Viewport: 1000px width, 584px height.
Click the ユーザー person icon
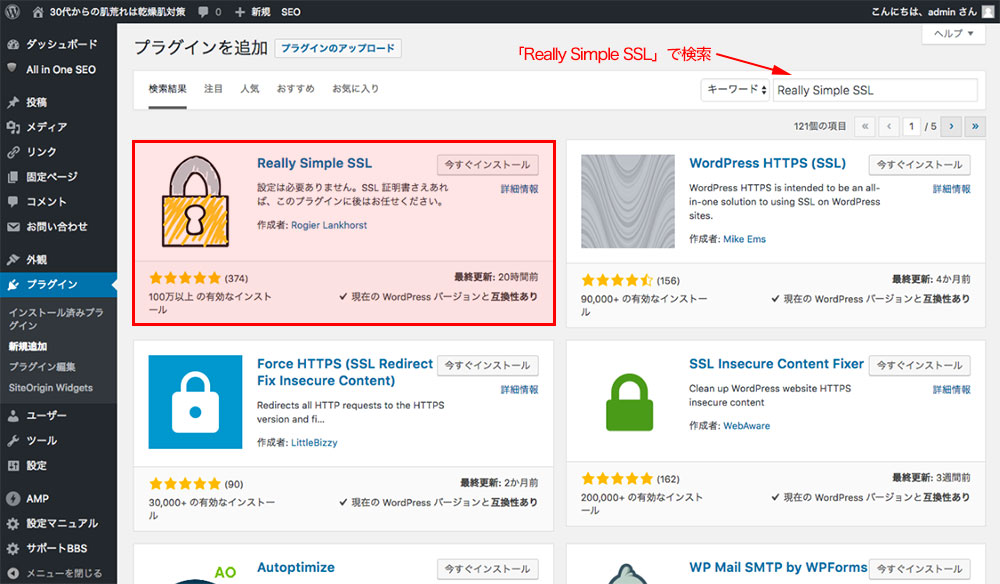(13, 416)
